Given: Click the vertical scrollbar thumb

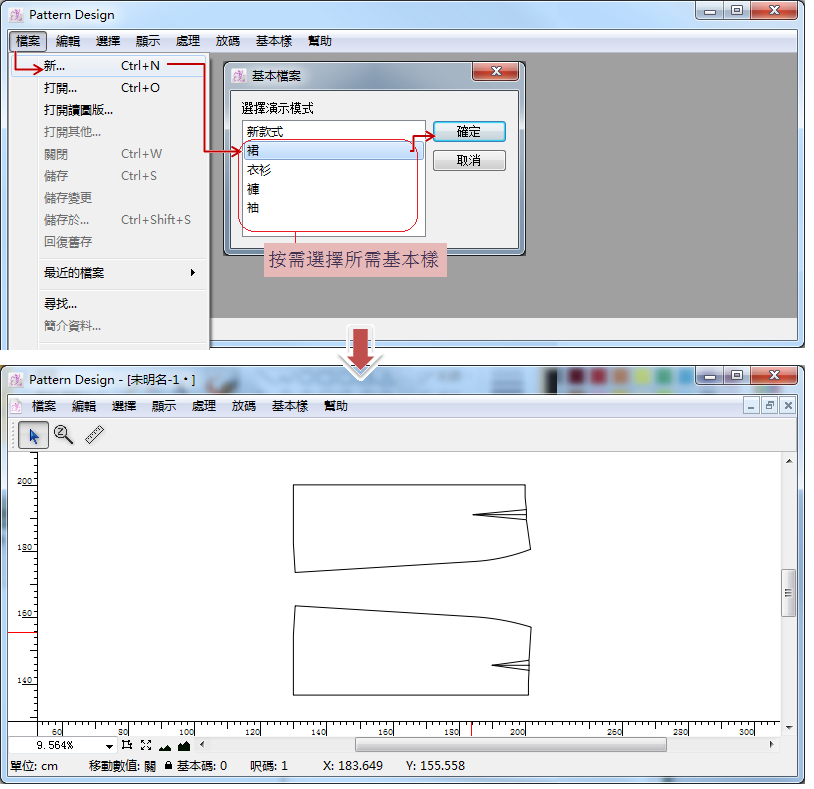Looking at the screenshot, I should (788, 593).
